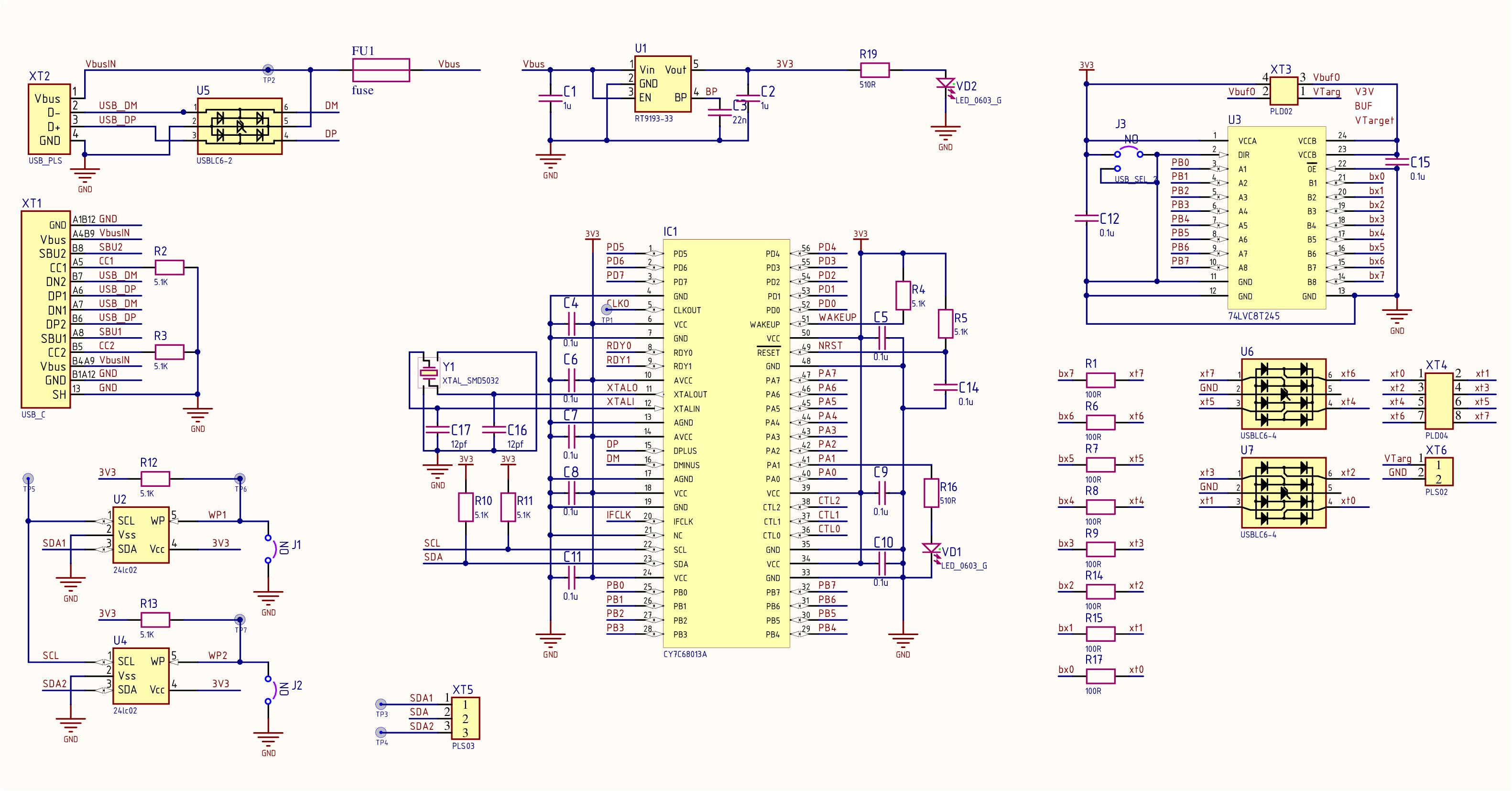Select the U1 RT9193-33 regulator
Viewport: 1512px width, 791px height.
pos(663,84)
